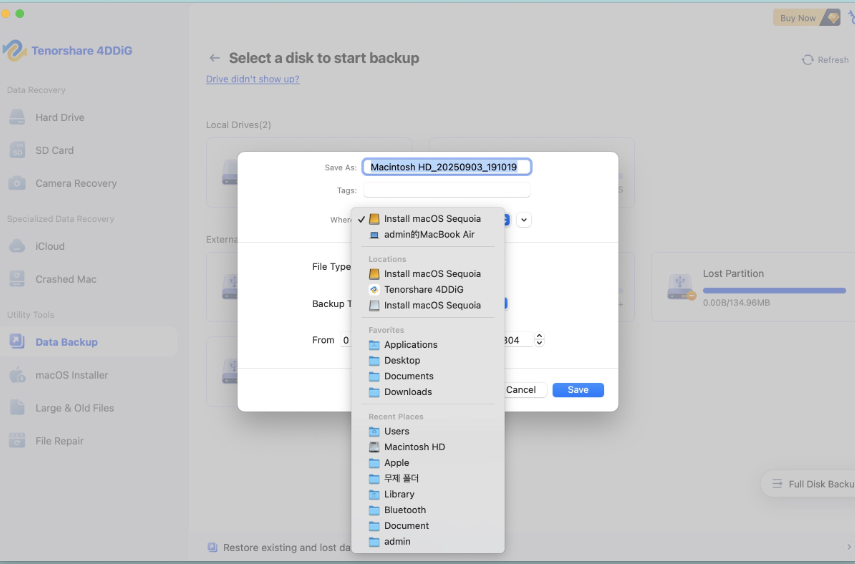Image resolution: width=855 pixels, height=564 pixels.
Task: Choose the Apple folder in recent places
Action: coord(428,463)
